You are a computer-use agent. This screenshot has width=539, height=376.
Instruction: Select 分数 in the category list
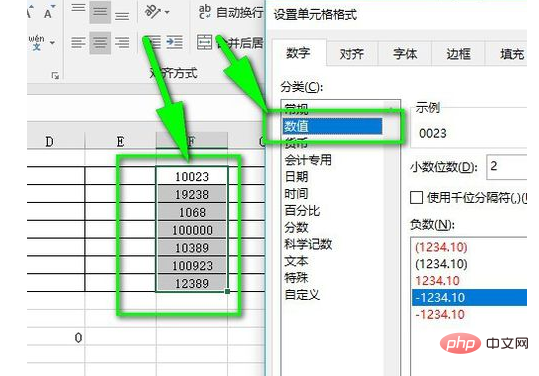pyautogui.click(x=296, y=227)
